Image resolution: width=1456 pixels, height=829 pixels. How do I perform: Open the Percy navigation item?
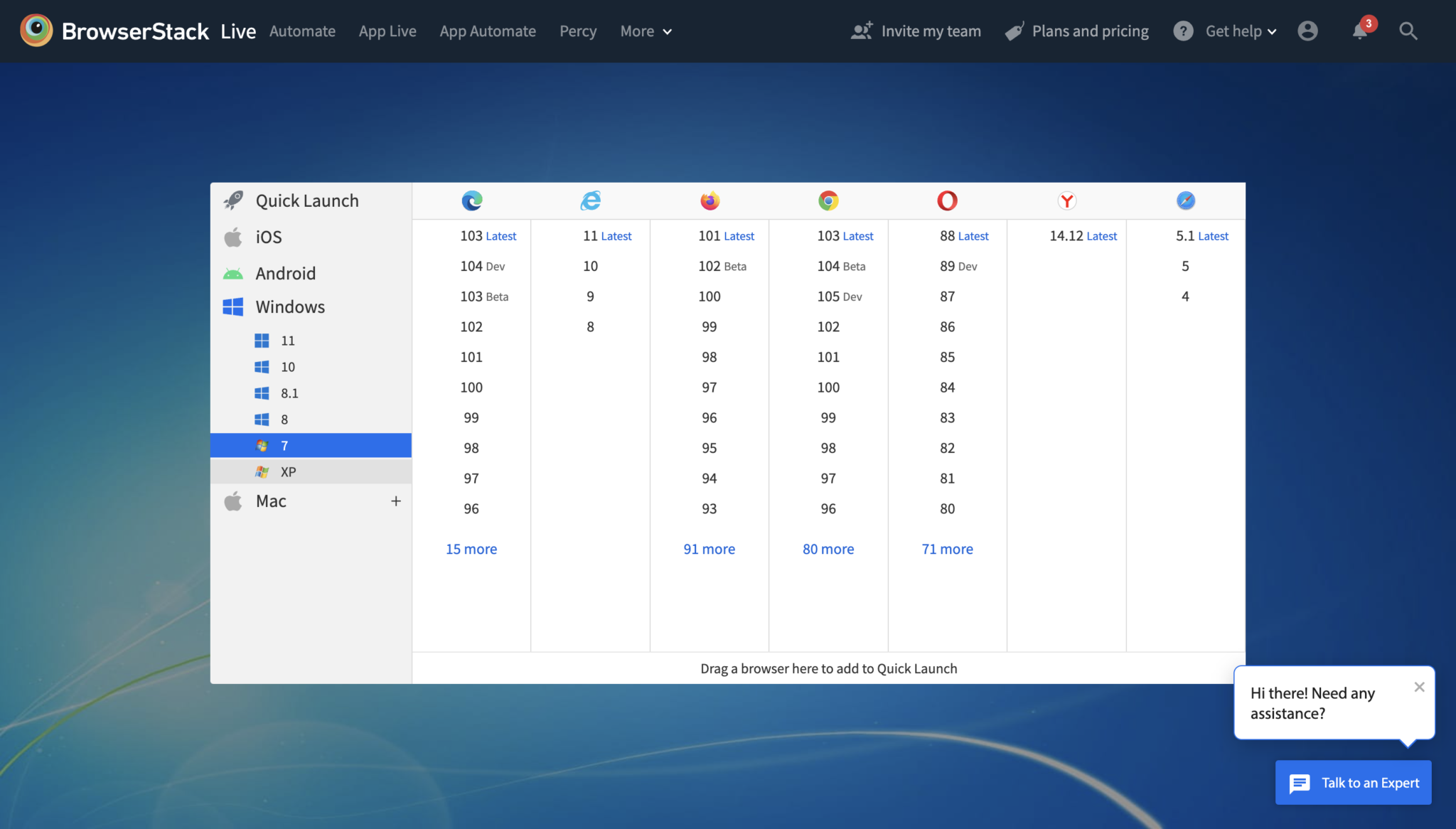(578, 31)
